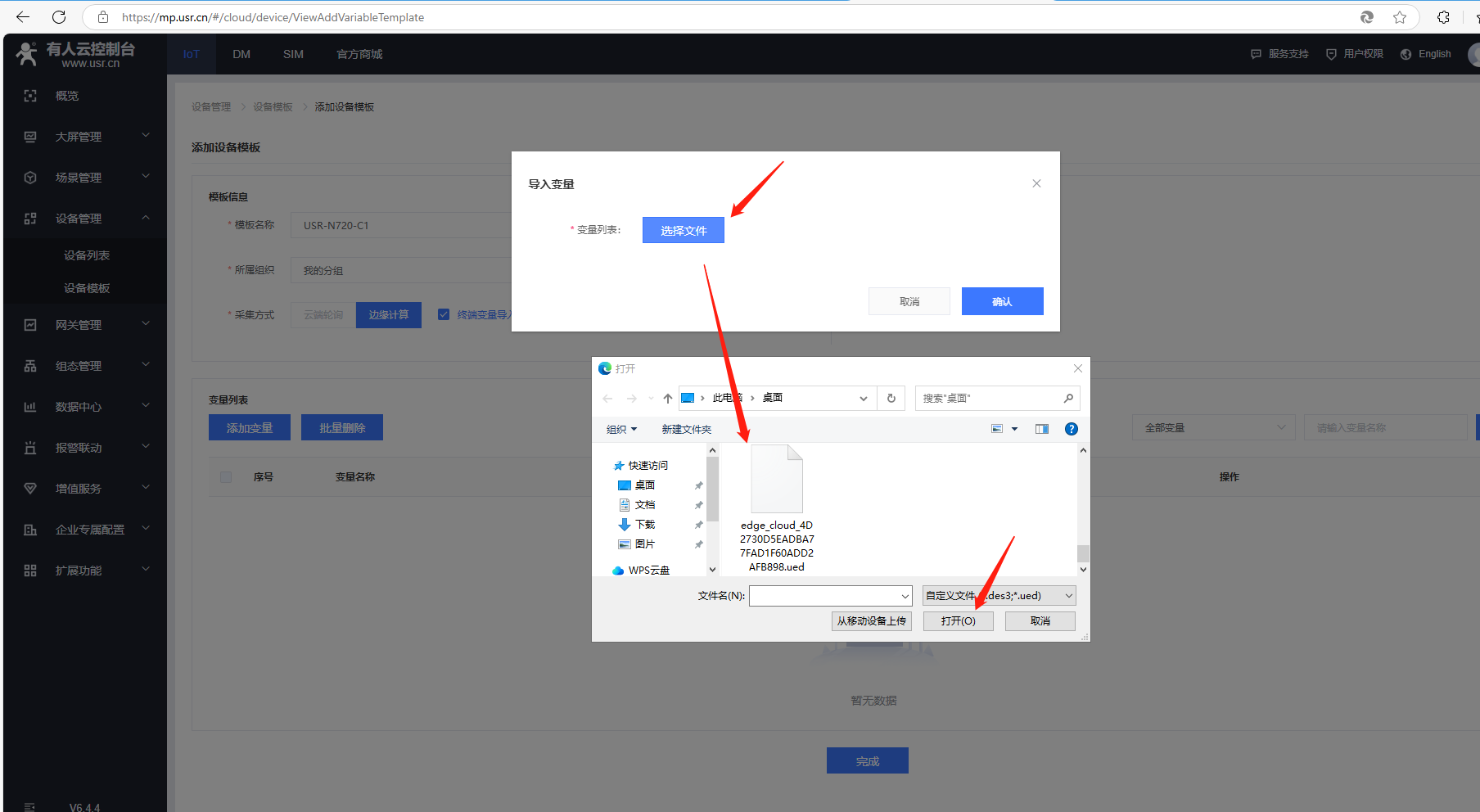
Task: Tick the select-all checkbox in variable table header
Action: [226, 476]
